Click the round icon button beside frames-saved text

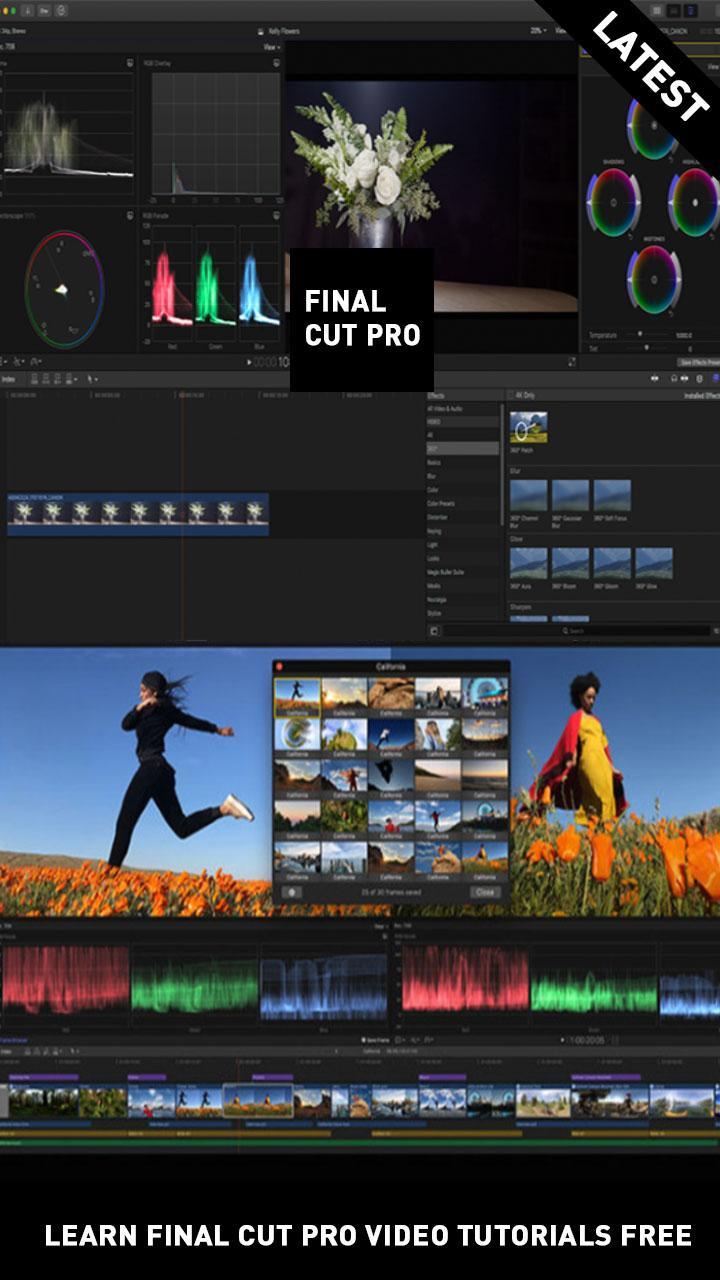[x=292, y=892]
